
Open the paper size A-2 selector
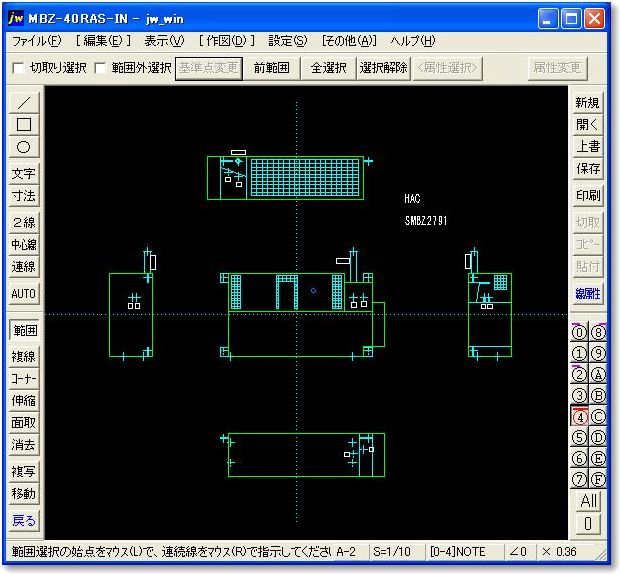tap(346, 551)
